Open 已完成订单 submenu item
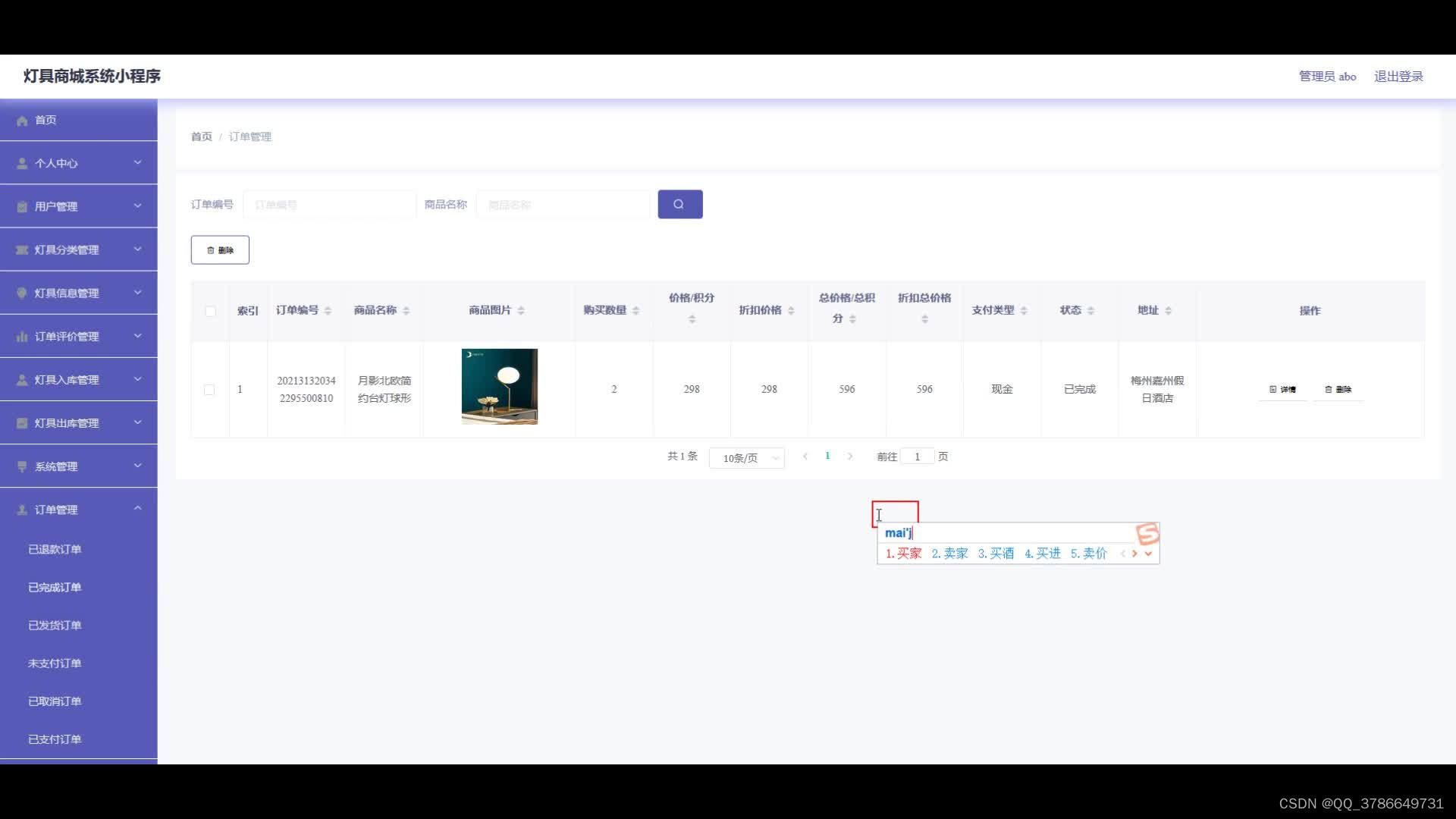The width and height of the screenshot is (1456, 819). (x=55, y=587)
